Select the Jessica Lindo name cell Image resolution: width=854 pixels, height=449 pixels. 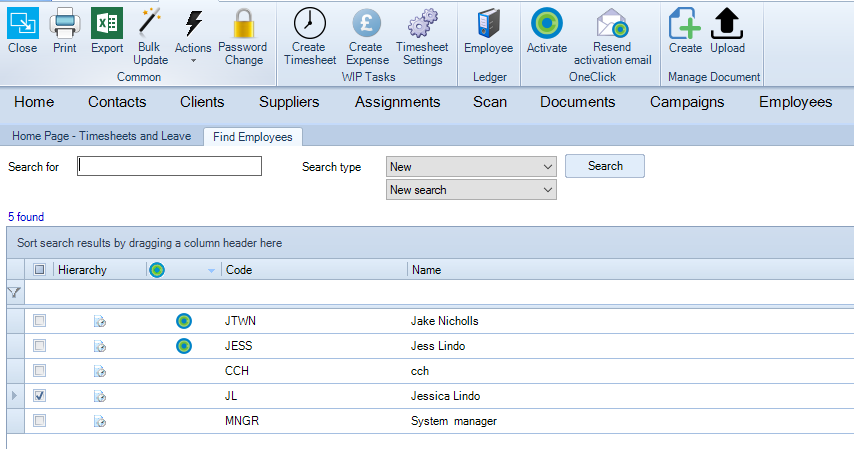tap(445, 396)
